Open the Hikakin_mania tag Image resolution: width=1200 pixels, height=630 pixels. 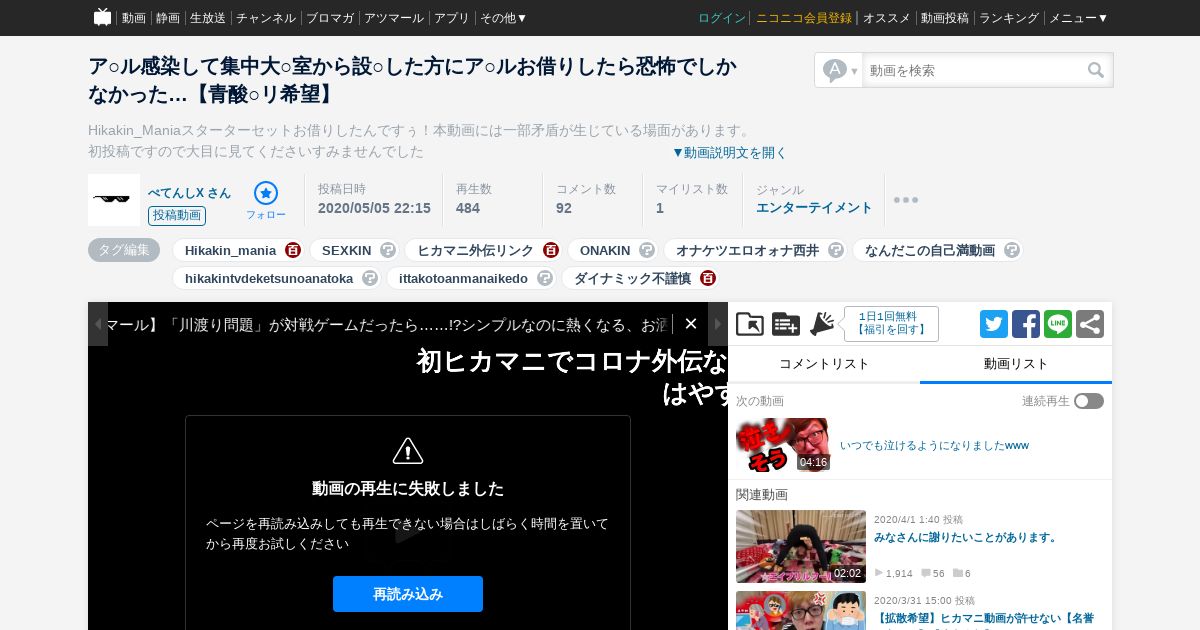click(230, 250)
